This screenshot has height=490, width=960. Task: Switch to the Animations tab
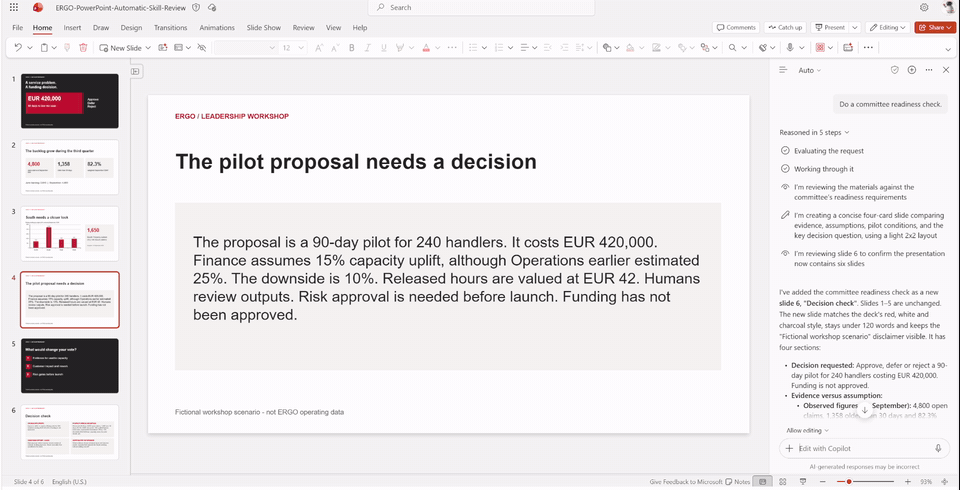(x=217, y=28)
